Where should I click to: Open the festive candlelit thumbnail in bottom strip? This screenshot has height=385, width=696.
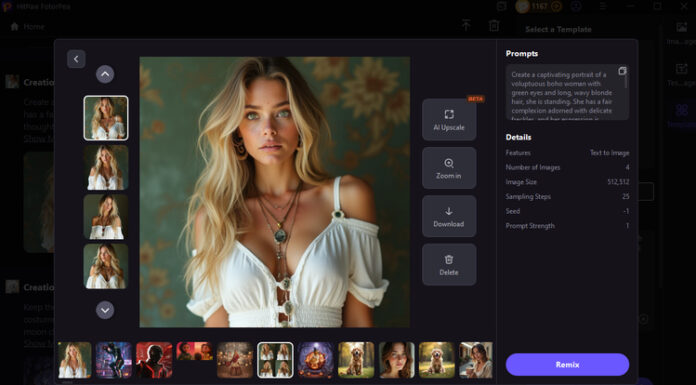[x=235, y=360]
